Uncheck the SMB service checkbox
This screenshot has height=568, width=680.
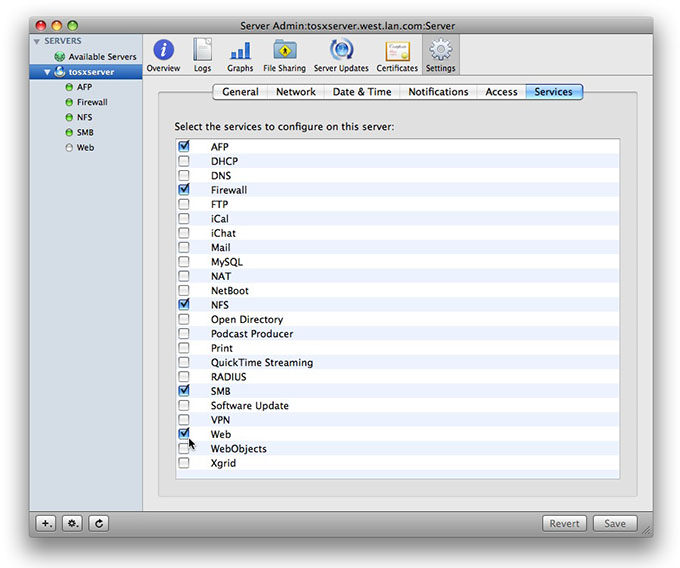coord(184,390)
